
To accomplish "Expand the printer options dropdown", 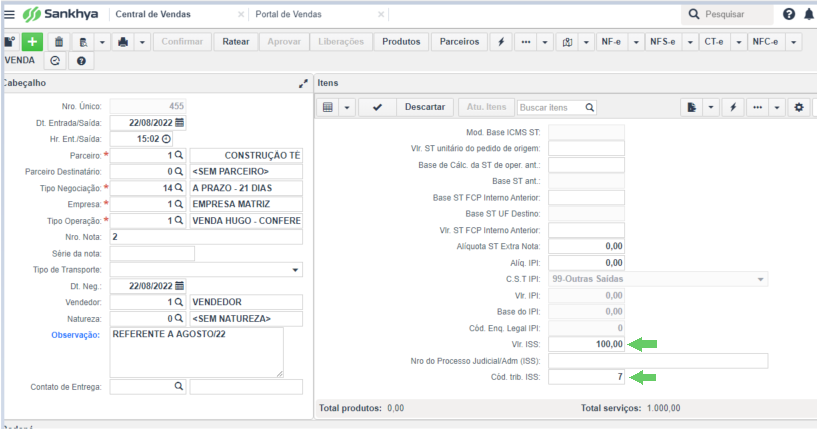I will click(142, 42).
